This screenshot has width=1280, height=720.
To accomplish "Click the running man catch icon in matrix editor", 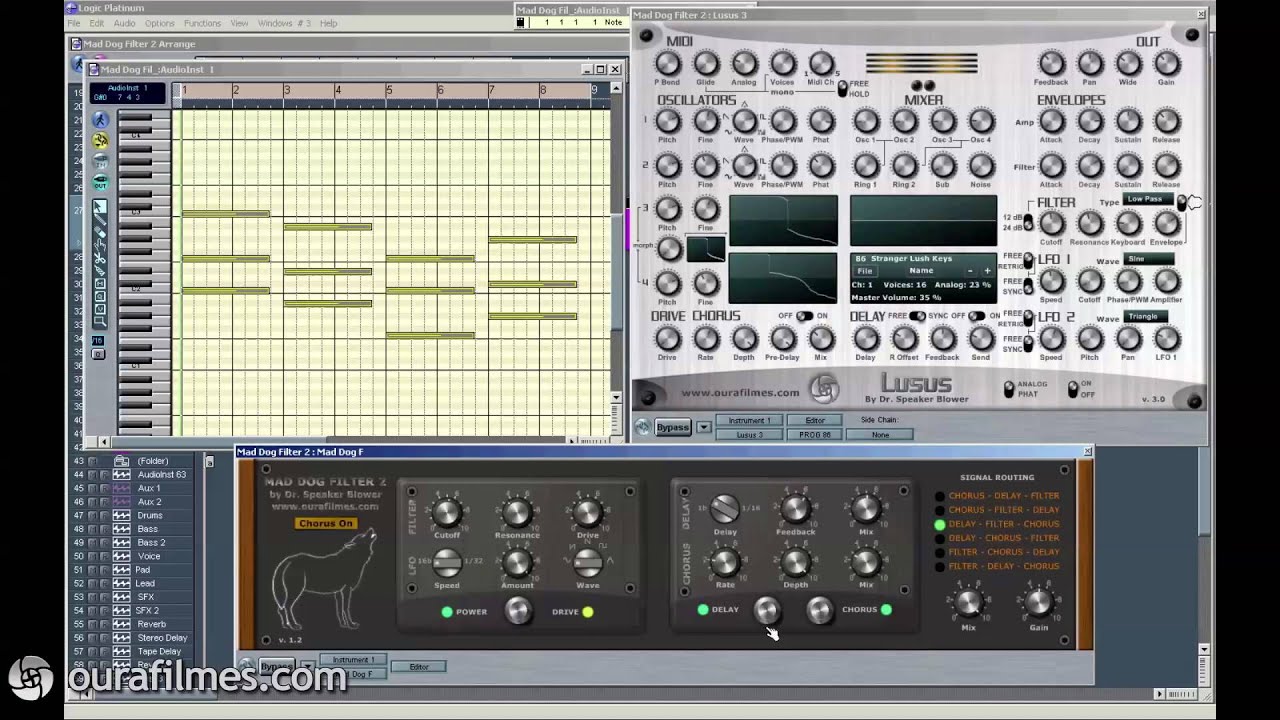I will coord(100,120).
